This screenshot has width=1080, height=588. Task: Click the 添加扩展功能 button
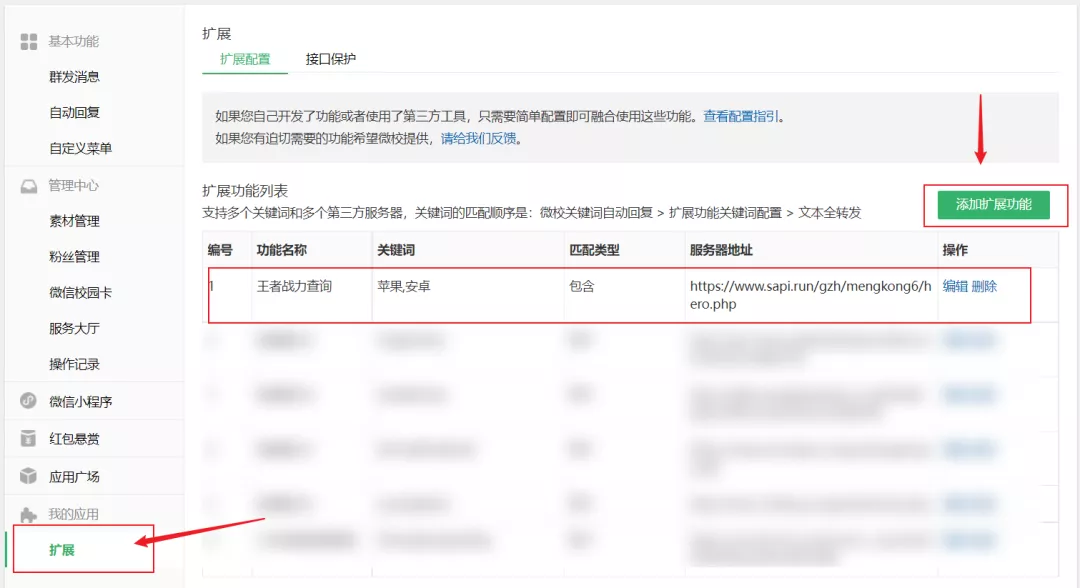click(x=993, y=204)
